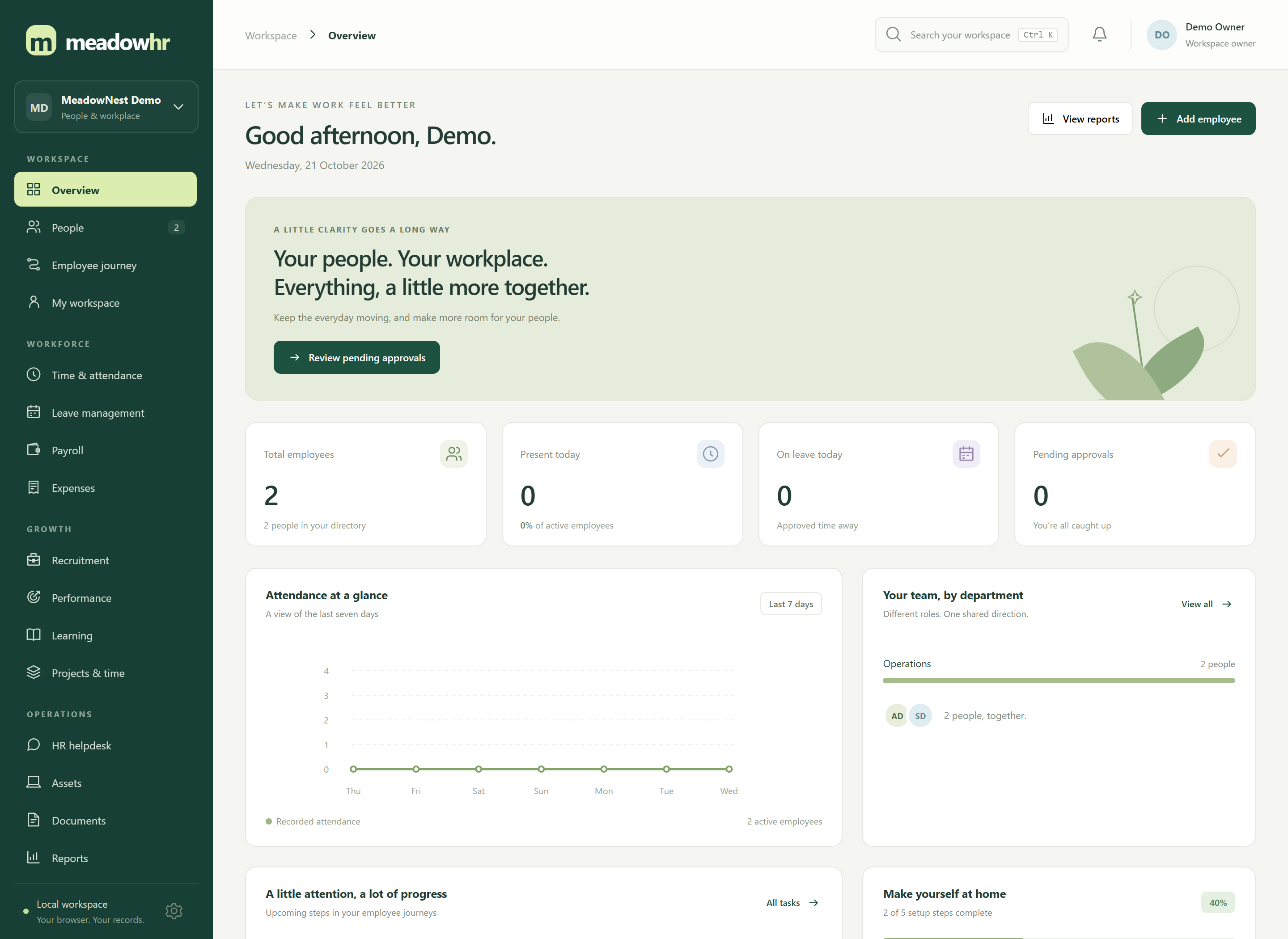Click the Demo Owner profile name

point(1215,27)
